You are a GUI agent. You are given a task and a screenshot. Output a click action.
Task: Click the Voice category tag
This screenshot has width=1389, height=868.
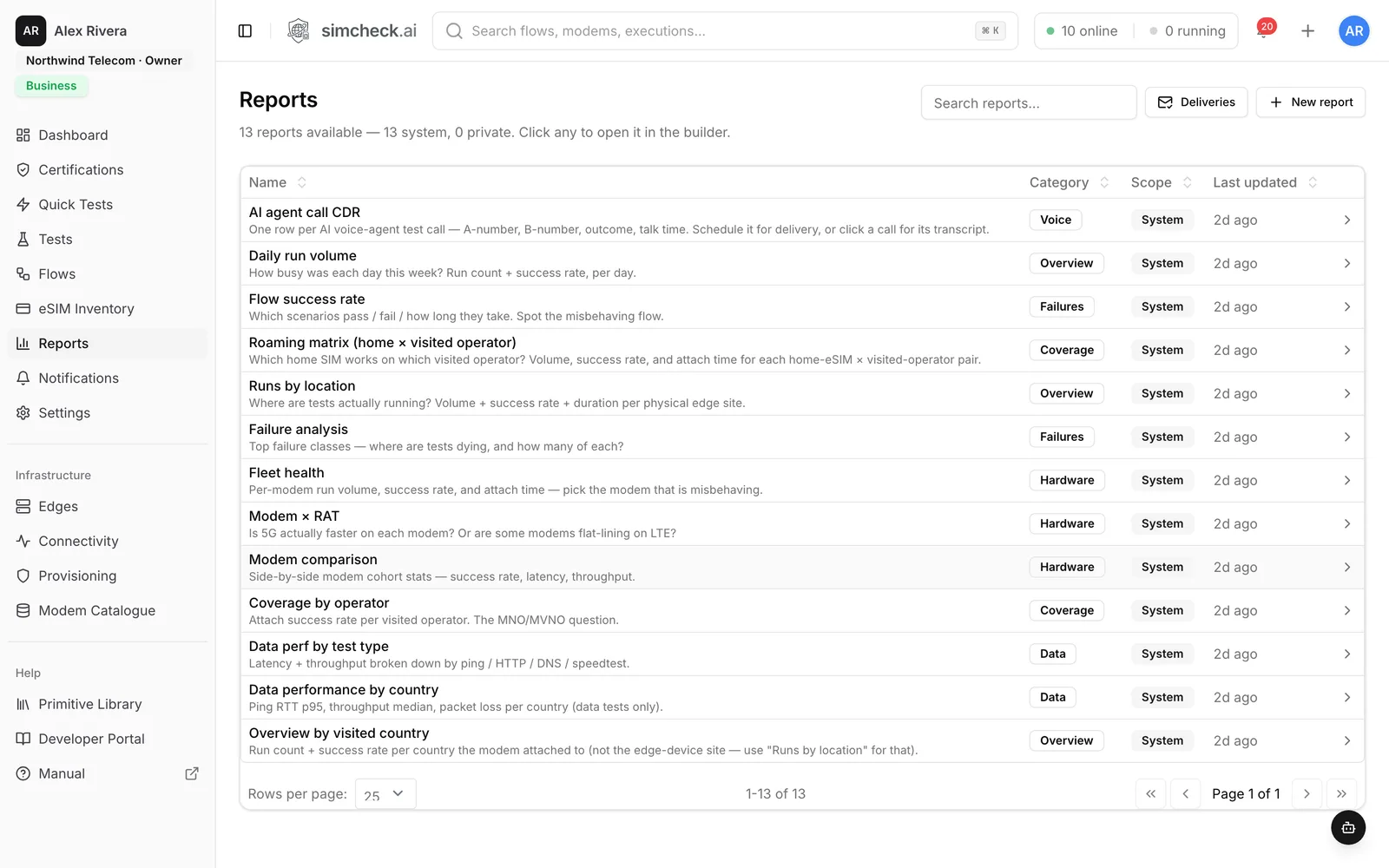1056,220
